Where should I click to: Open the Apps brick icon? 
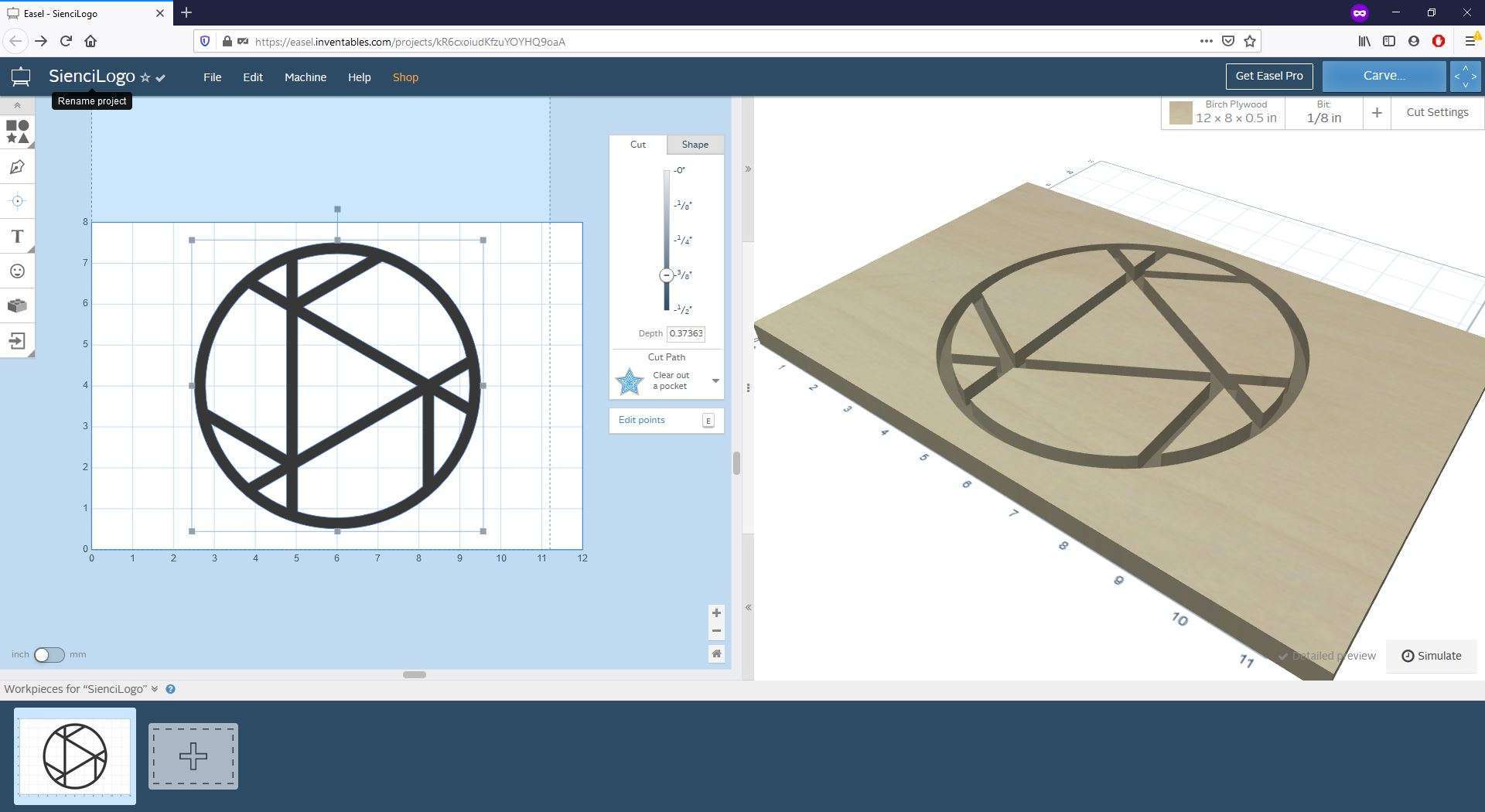(17, 306)
